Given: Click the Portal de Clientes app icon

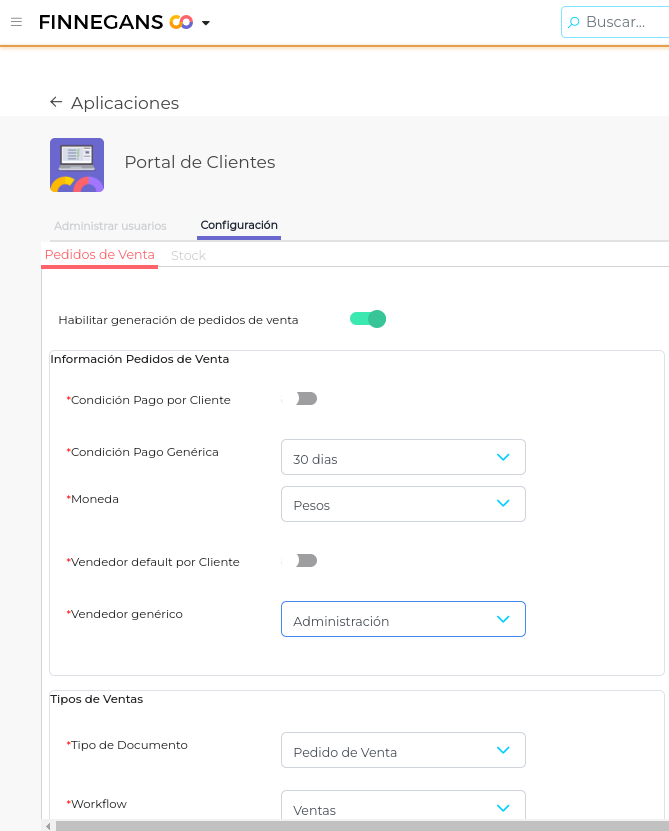Looking at the screenshot, I should 77,165.
